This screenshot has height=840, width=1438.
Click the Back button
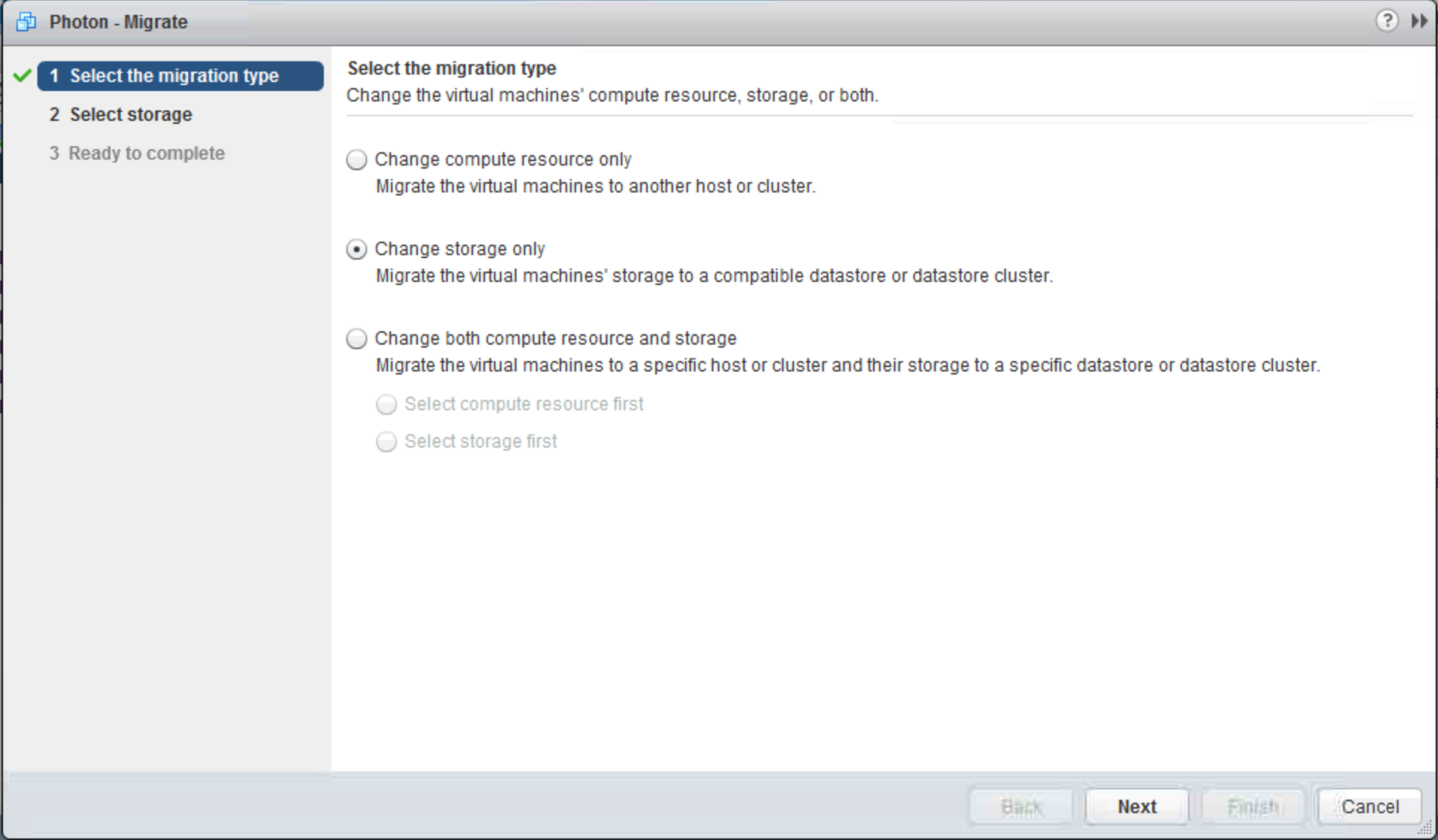click(1021, 806)
